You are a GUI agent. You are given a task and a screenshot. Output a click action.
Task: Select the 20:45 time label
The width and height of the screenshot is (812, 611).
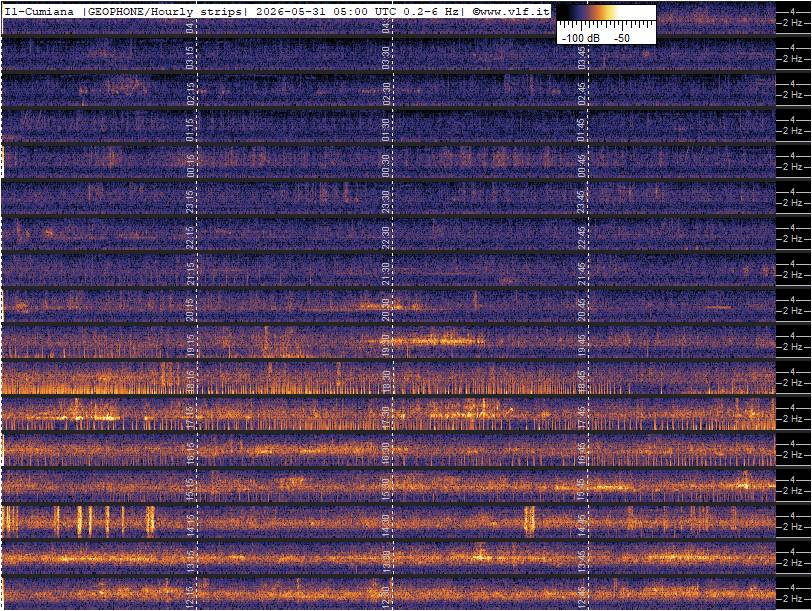pos(582,310)
